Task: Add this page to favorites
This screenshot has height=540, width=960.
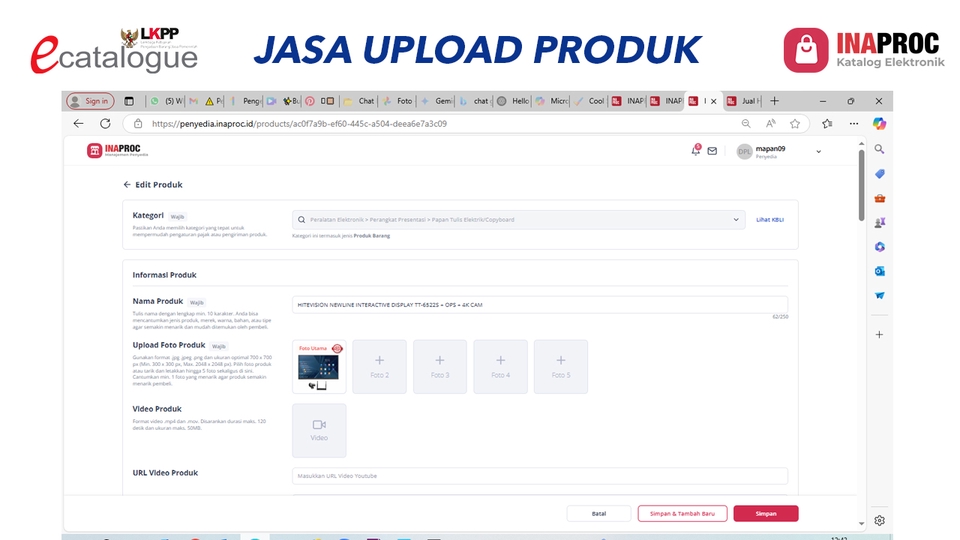Action: click(795, 124)
